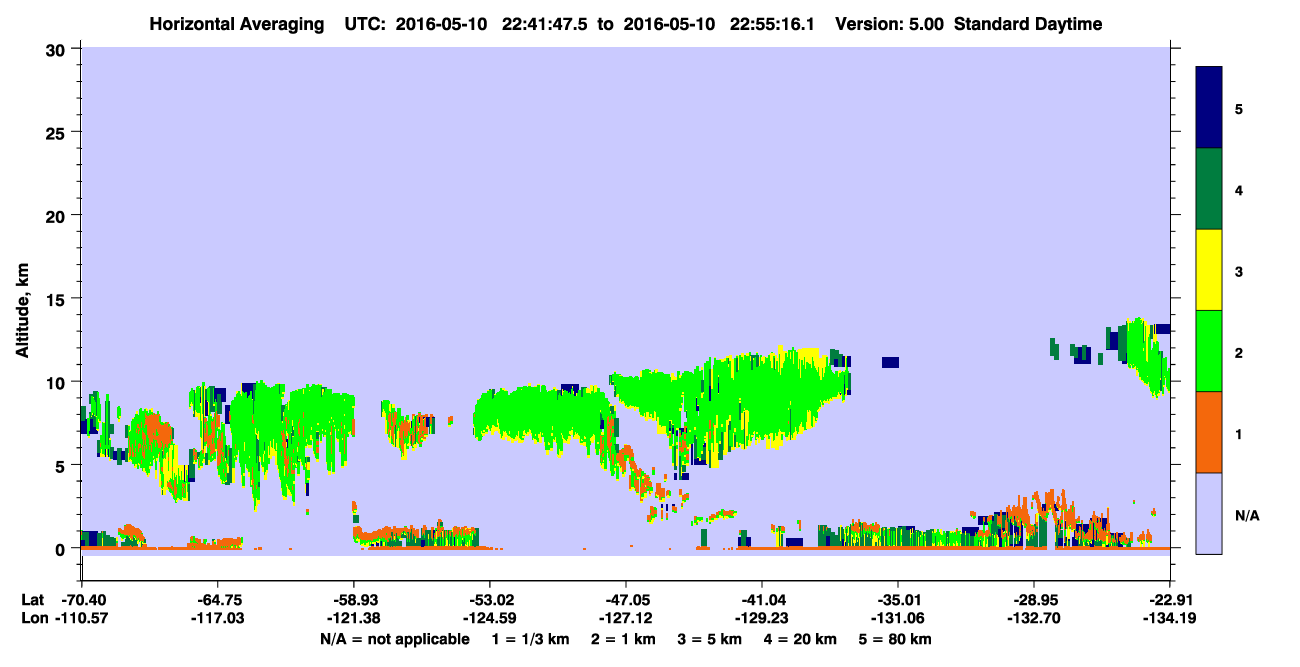Image resolution: width=1300 pixels, height=667 pixels.
Task: Click the orange colorbar segment labeled 1
Action: (x=1209, y=432)
